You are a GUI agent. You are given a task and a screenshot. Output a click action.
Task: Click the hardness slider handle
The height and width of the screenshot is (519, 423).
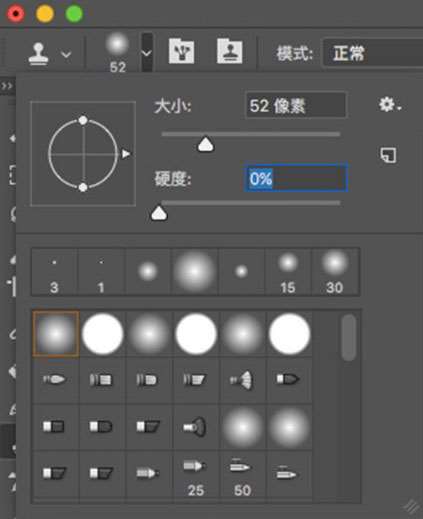(159, 213)
